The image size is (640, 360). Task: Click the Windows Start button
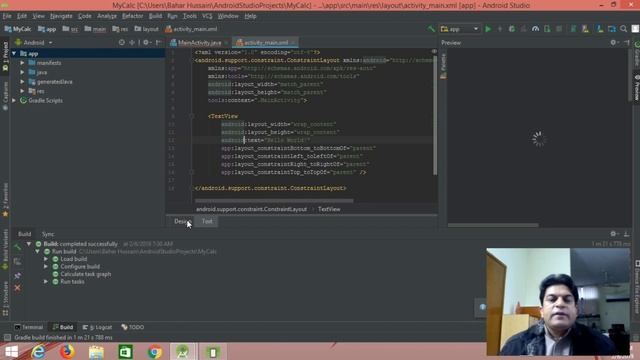[11, 351]
